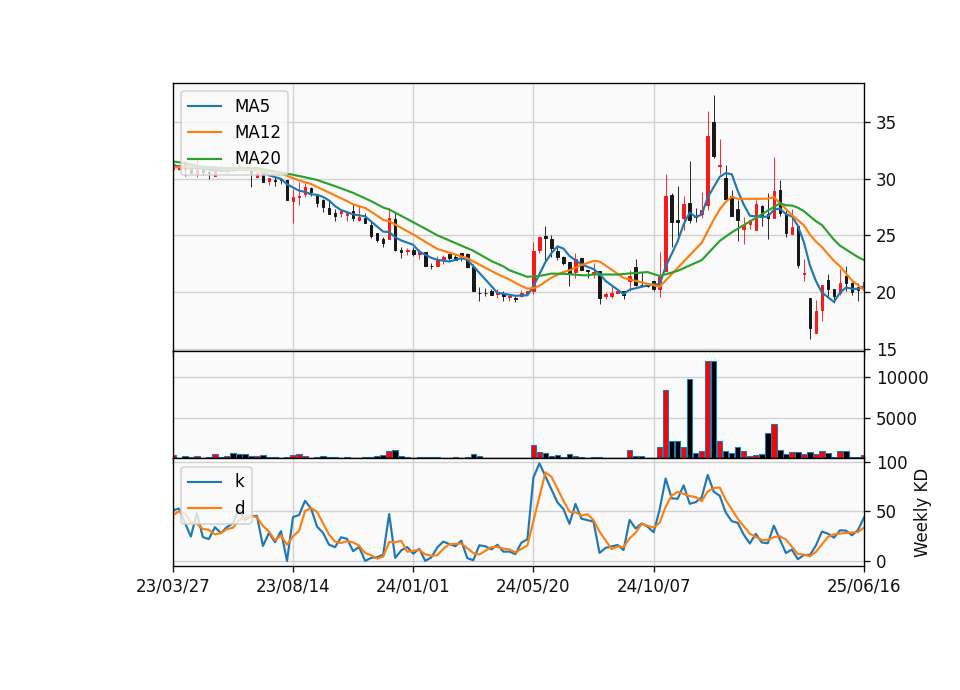960x690 pixels.
Task: Click the blue k legend line sample
Action: (x=204, y=481)
